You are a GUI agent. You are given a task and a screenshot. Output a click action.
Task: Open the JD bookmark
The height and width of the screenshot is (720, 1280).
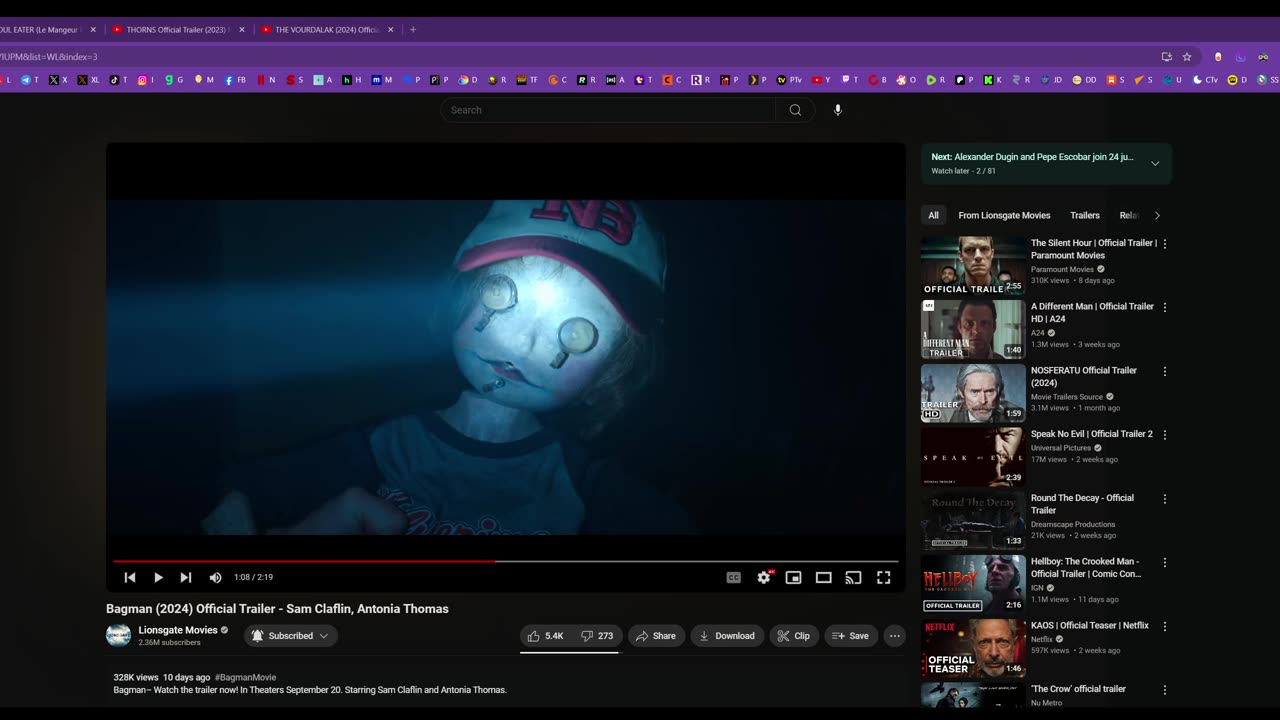[x=1053, y=80]
